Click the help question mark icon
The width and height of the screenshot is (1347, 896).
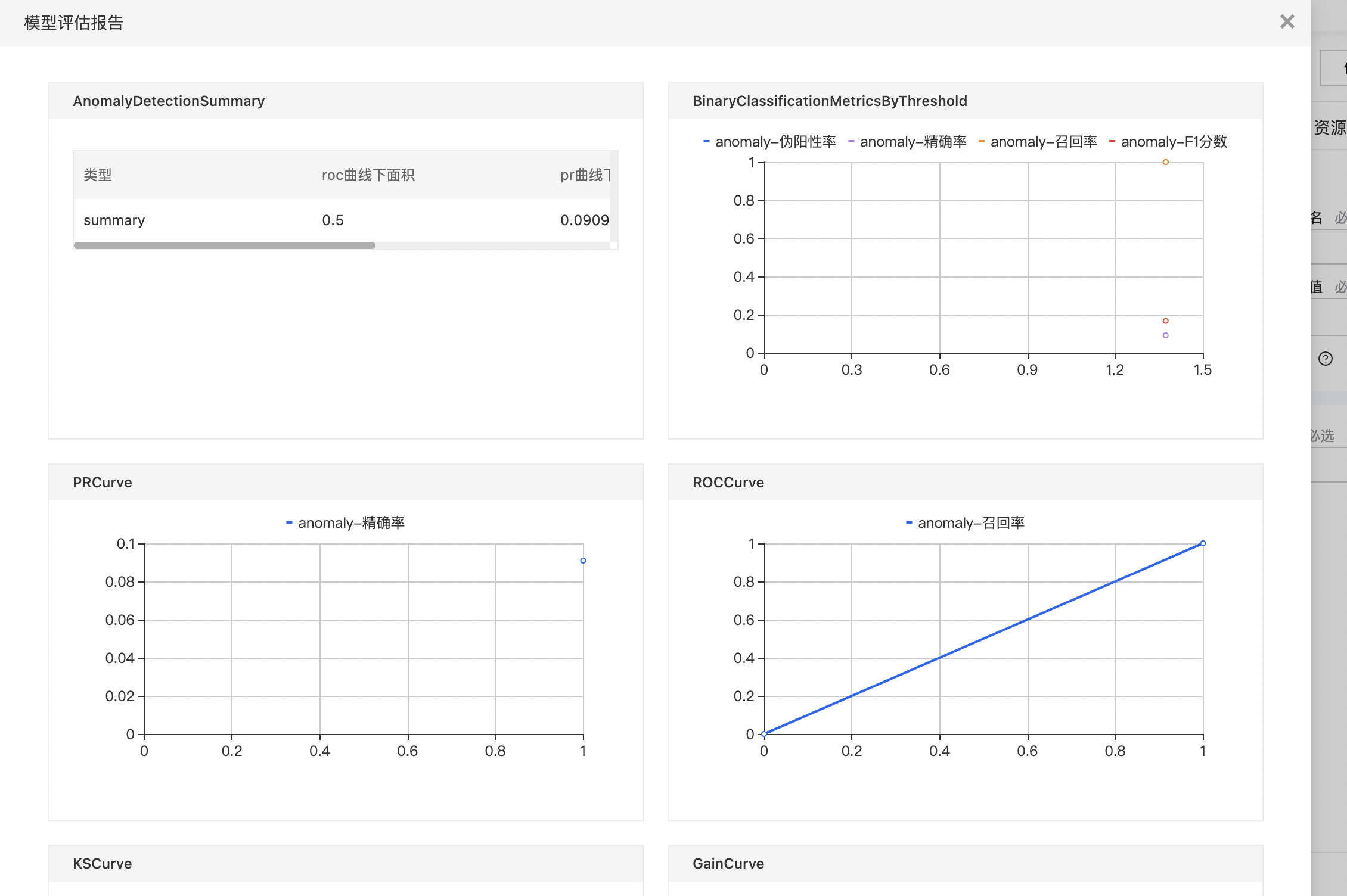coord(1326,359)
